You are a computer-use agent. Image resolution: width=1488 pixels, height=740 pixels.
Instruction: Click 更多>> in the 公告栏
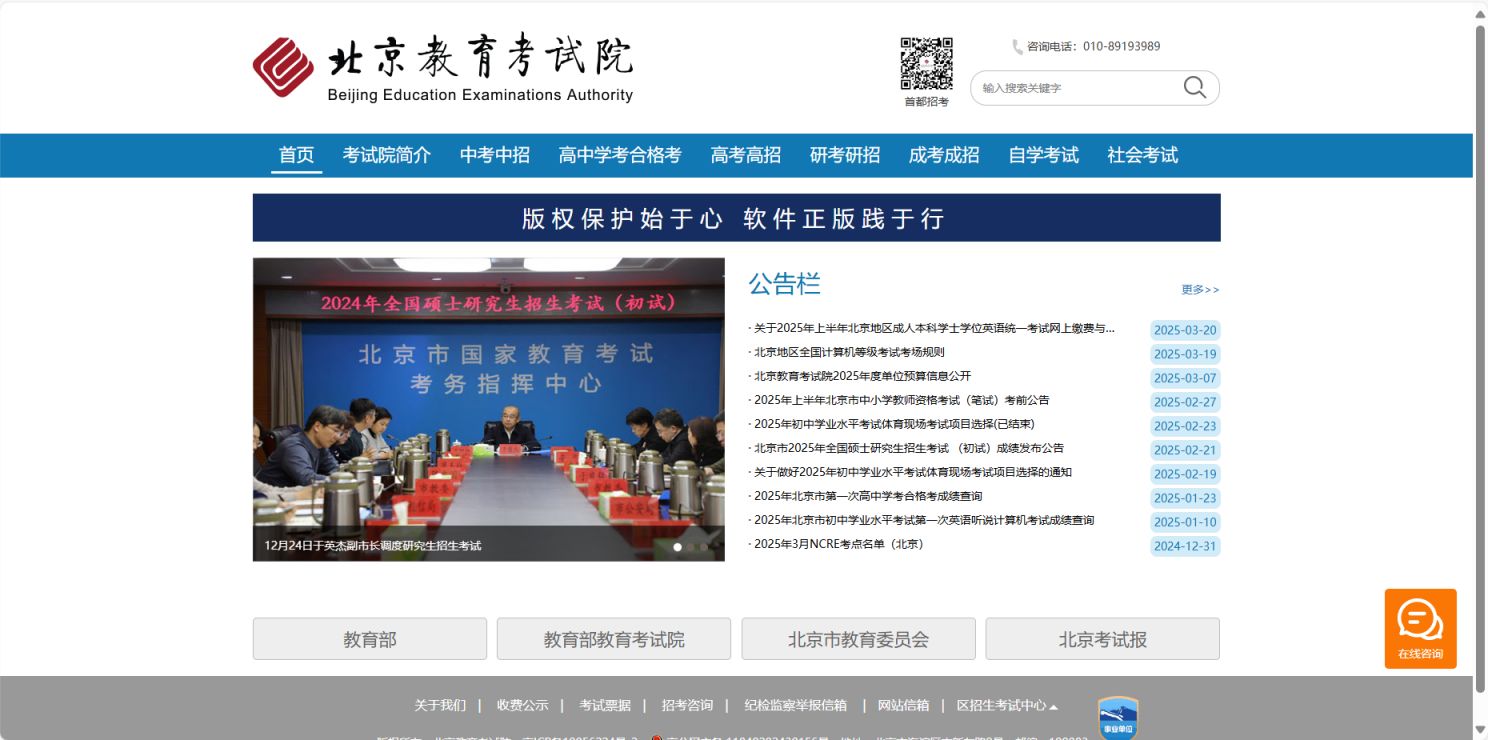pyautogui.click(x=1200, y=290)
